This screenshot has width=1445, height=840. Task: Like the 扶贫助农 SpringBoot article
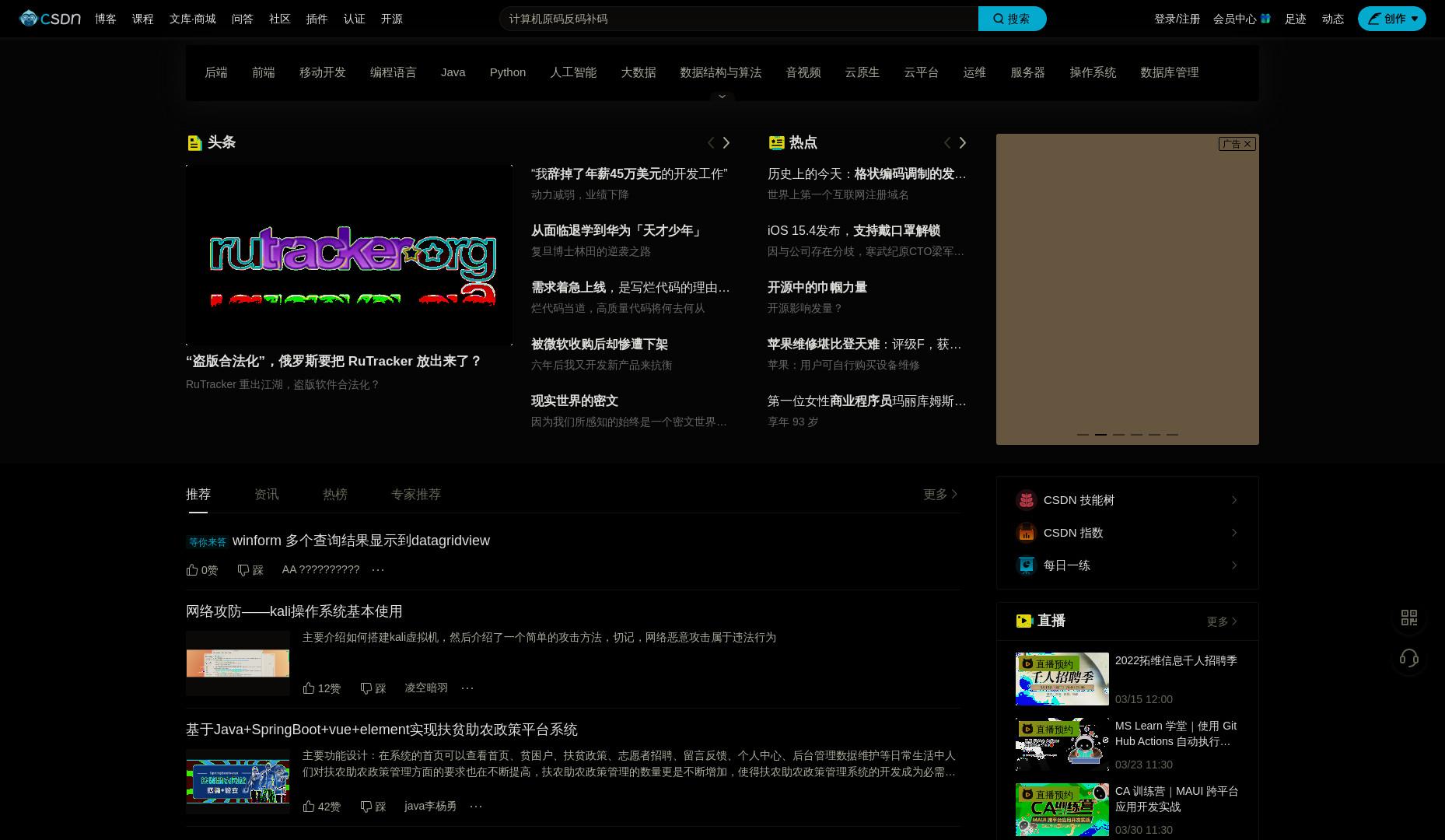321,807
